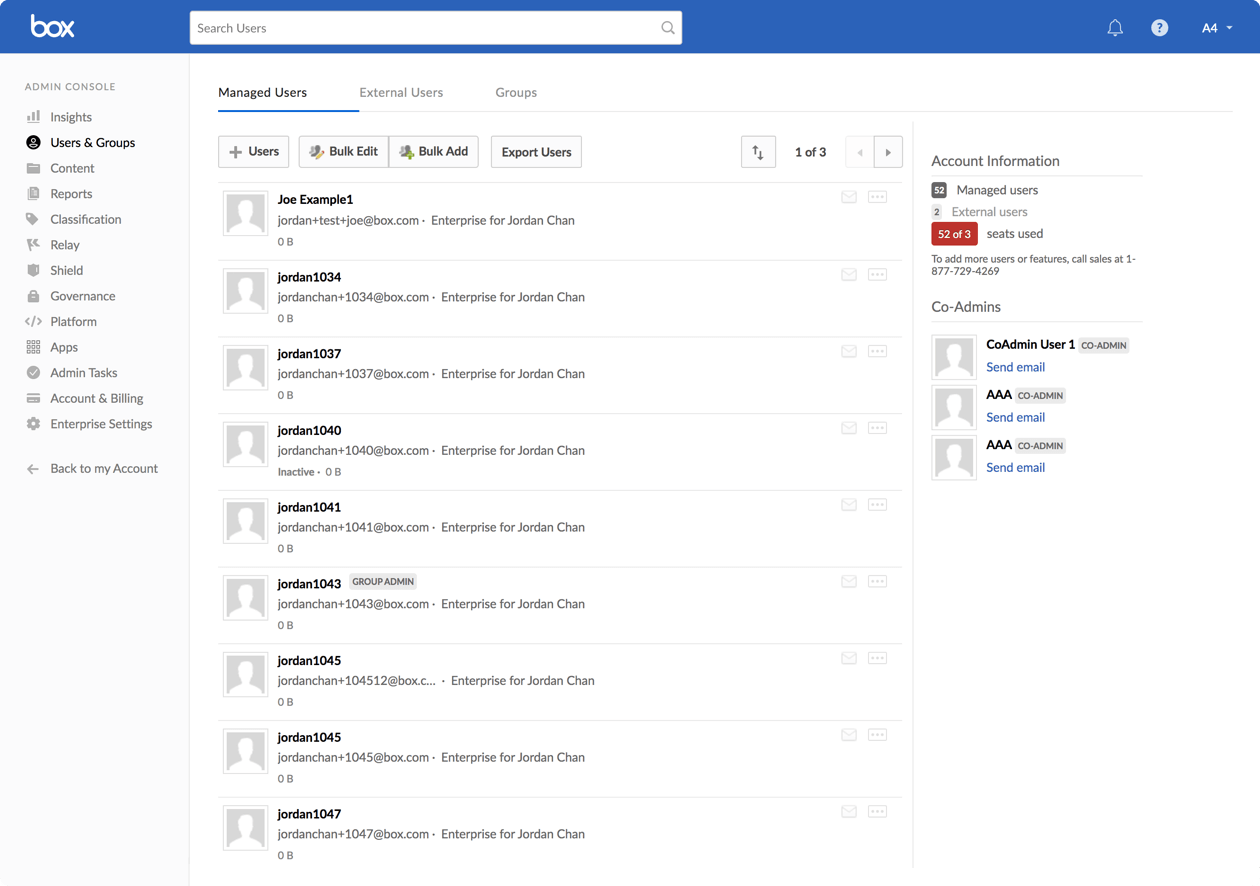Email jordan1037 via envelope icon
This screenshot has width=1260, height=886.
pyautogui.click(x=849, y=351)
